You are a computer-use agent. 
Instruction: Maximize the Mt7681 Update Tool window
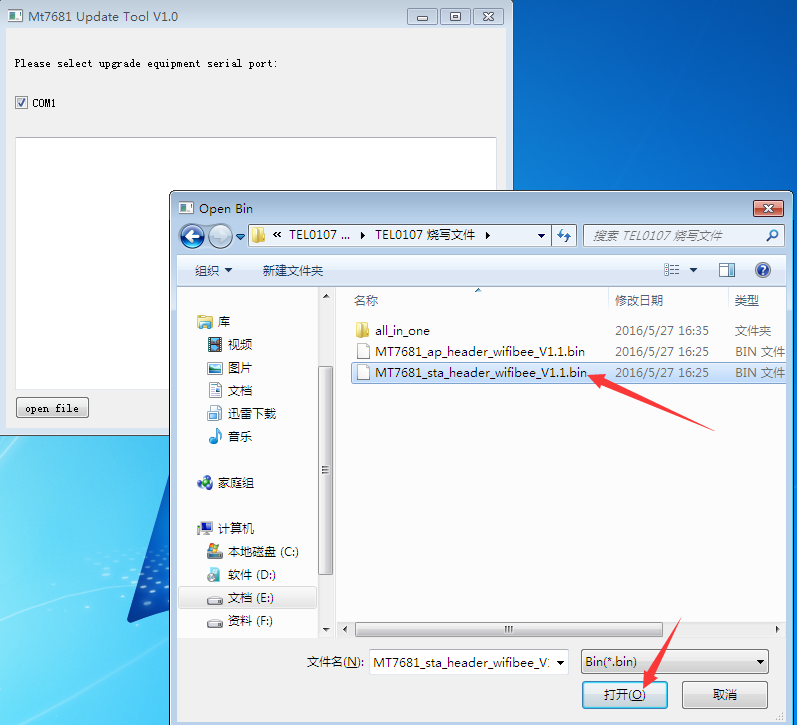[x=455, y=17]
